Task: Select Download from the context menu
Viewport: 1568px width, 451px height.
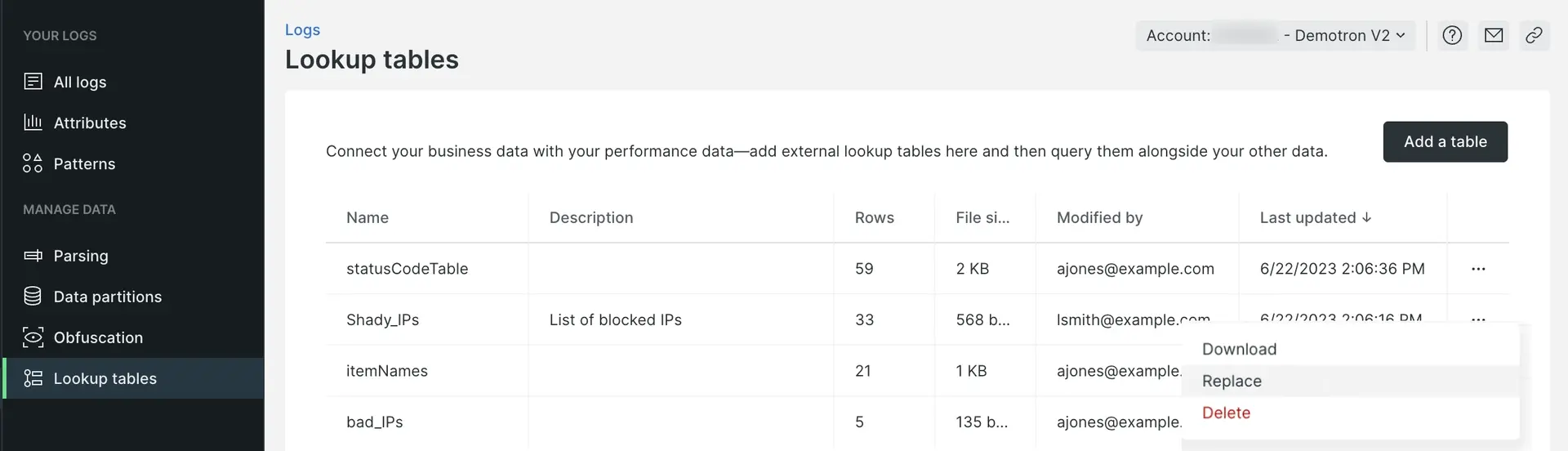Action: point(1239,349)
